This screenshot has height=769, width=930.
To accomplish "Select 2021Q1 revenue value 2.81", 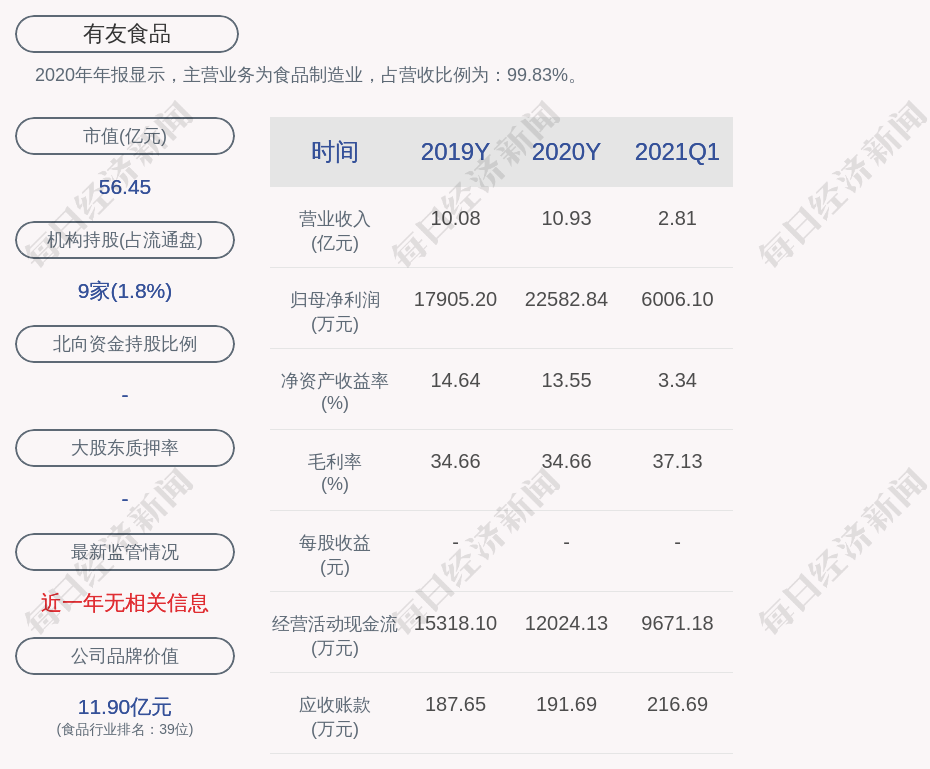I will 677,218.
